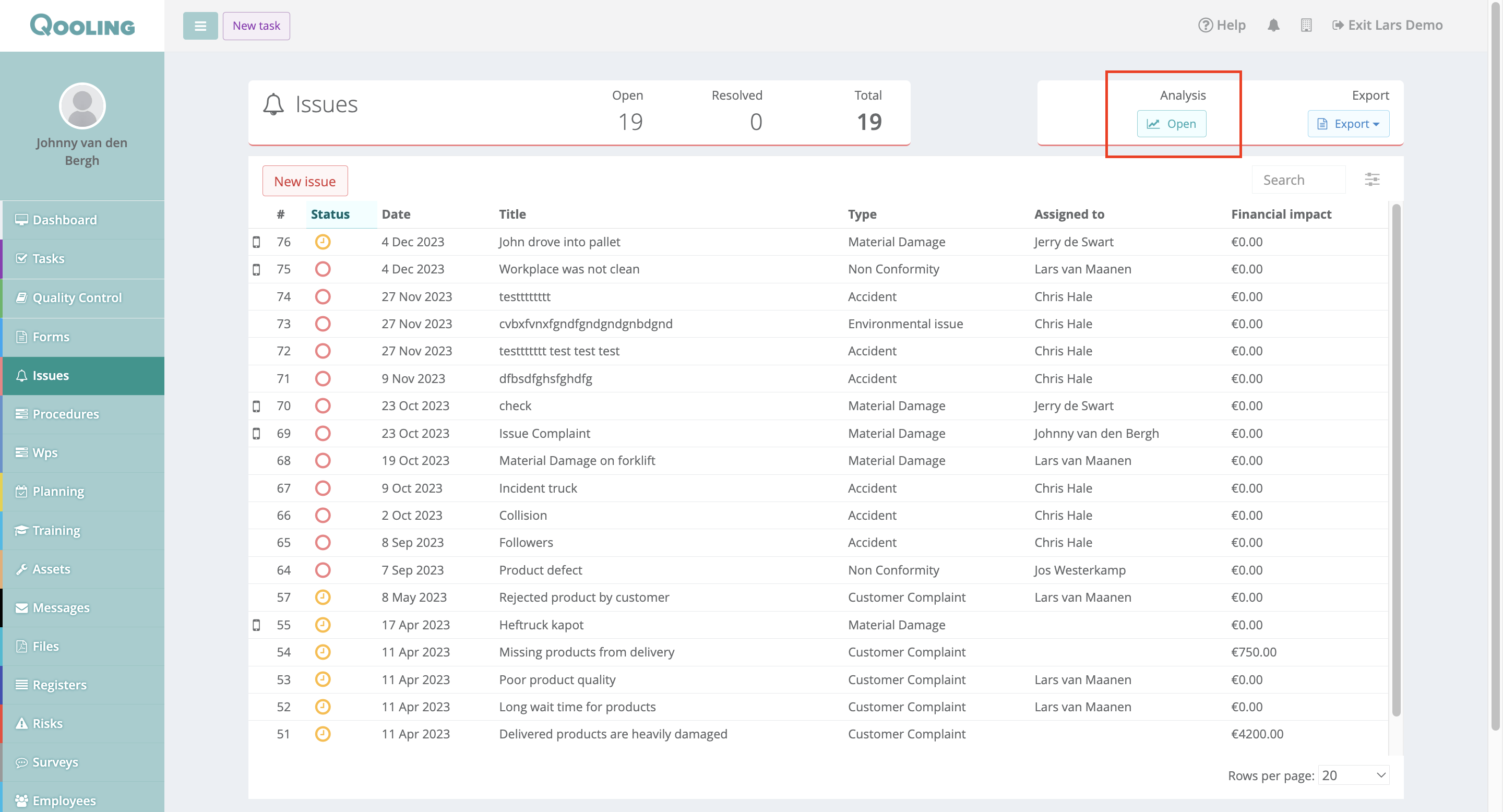
Task: Open the Analysis with Open button
Action: pyautogui.click(x=1171, y=124)
